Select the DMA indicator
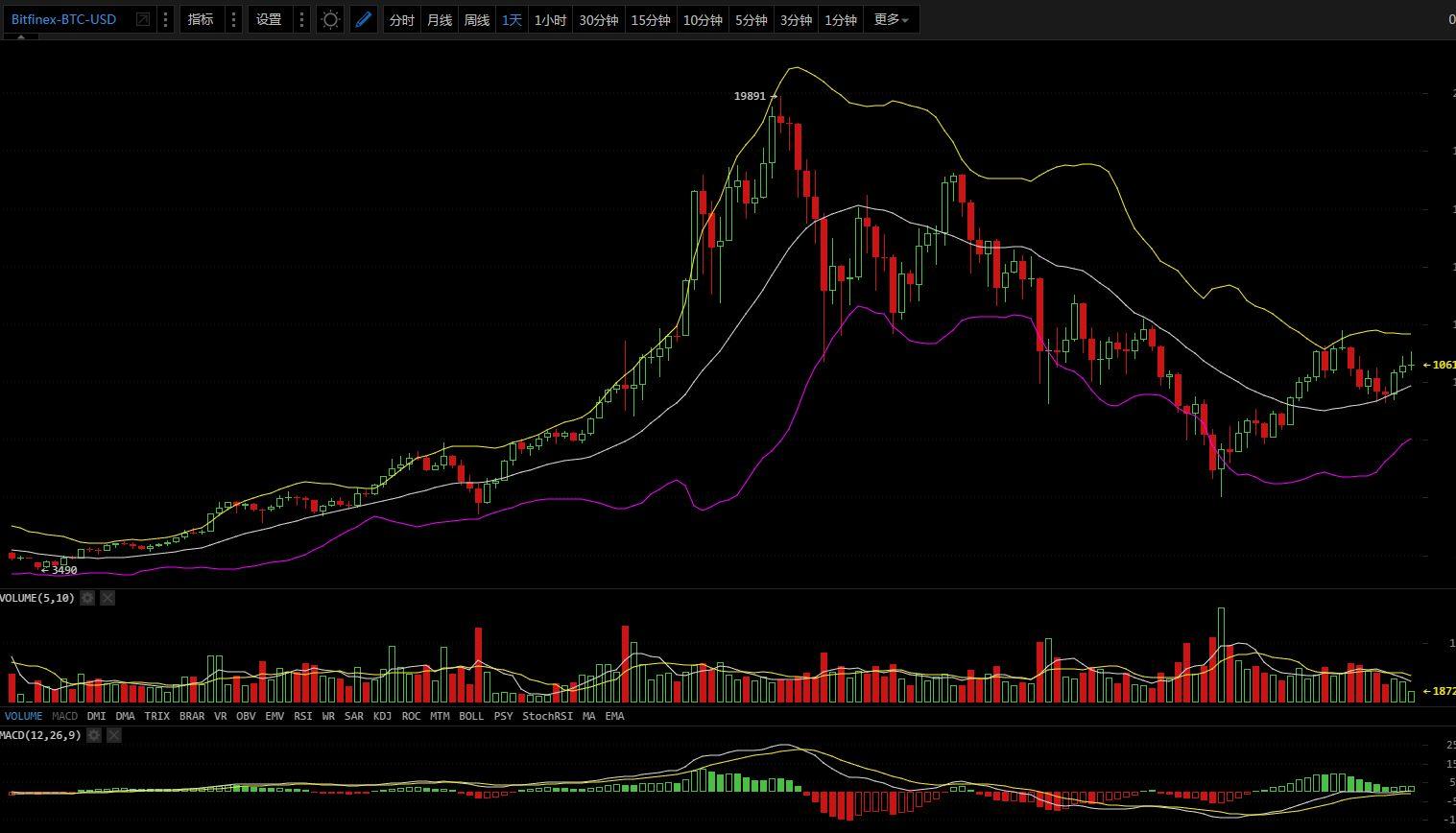The width and height of the screenshot is (1456, 833). pos(125,716)
